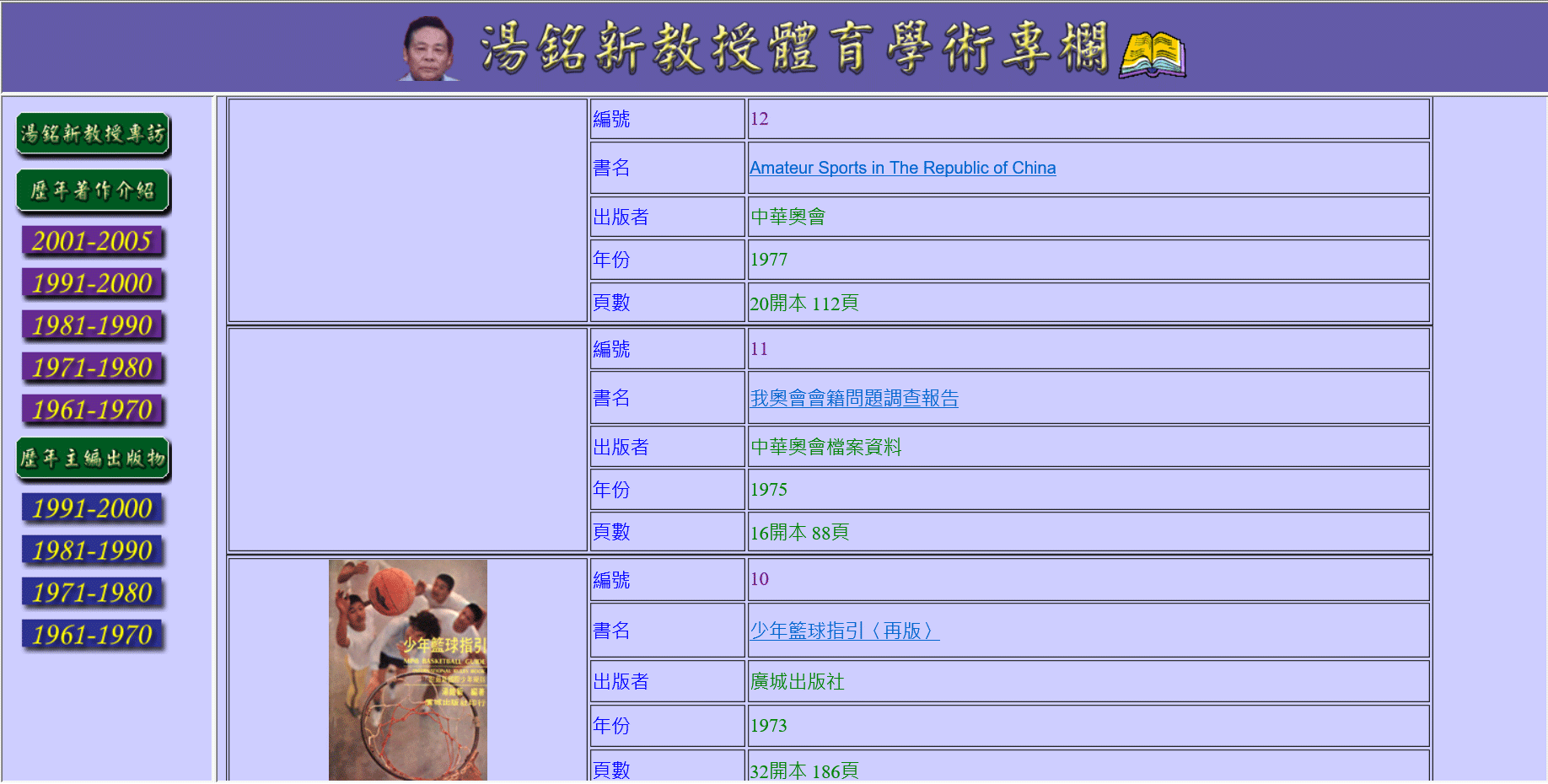Click the open book icon in the header

[x=1152, y=55]
